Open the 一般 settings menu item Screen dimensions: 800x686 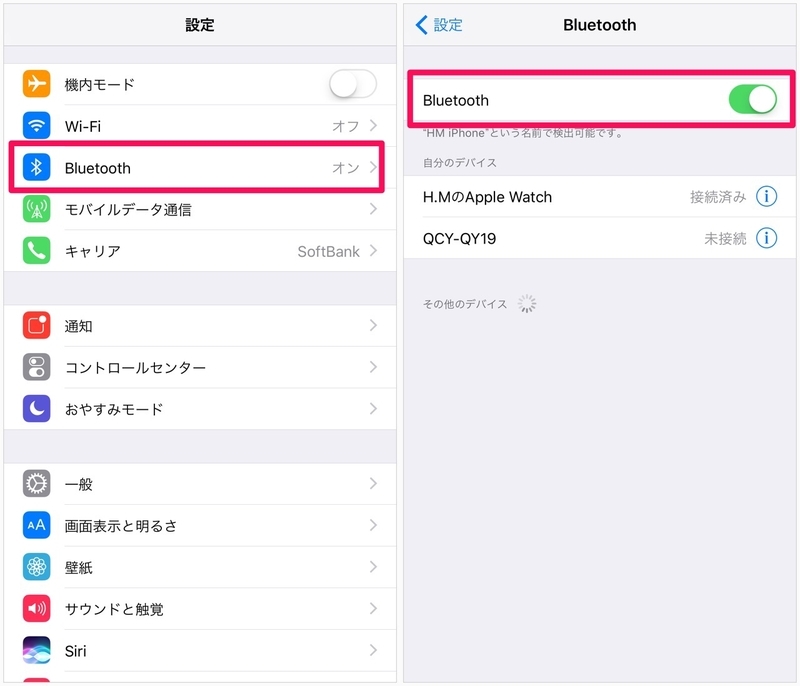[200, 484]
